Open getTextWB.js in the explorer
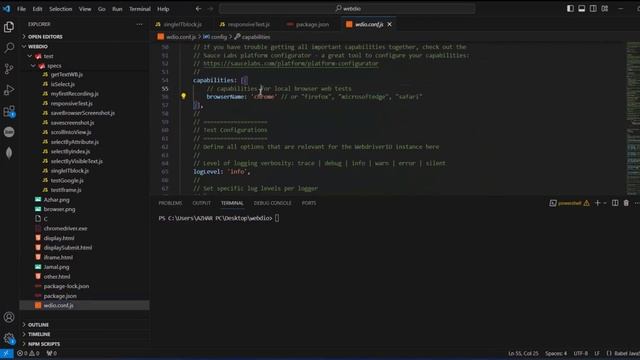 click(x=67, y=75)
